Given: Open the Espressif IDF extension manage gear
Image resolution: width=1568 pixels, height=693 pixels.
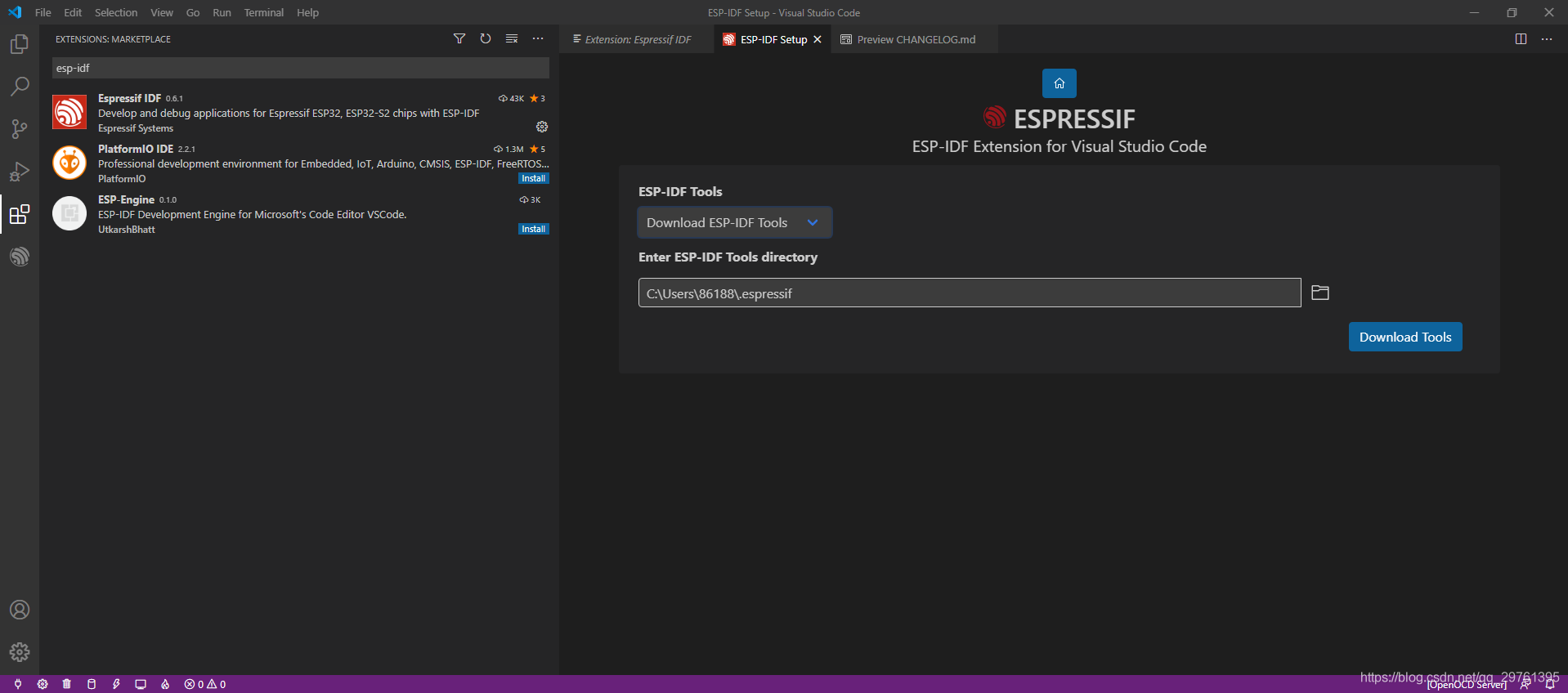Looking at the screenshot, I should click(542, 127).
